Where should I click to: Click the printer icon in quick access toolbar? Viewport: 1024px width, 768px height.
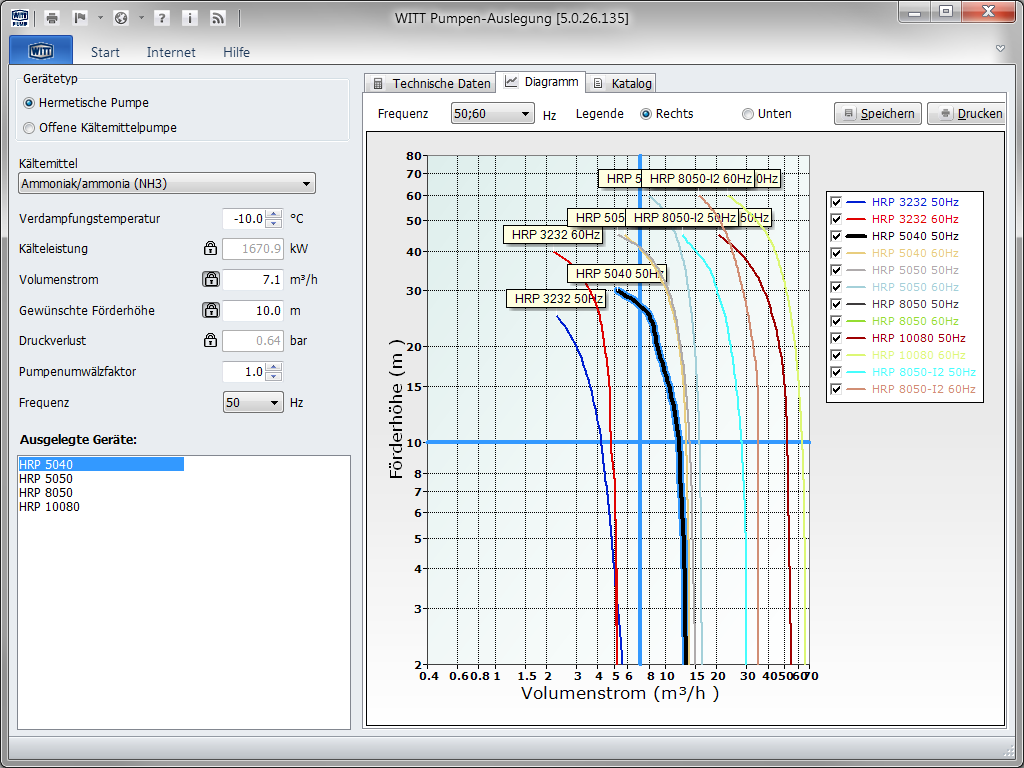(52, 18)
